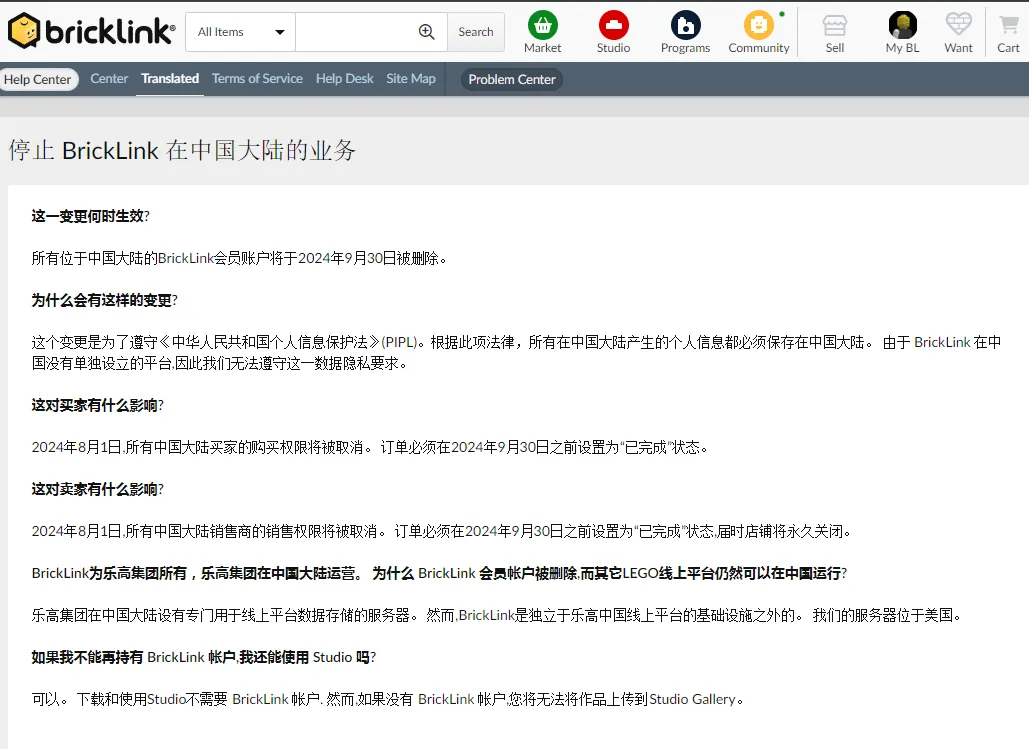The height and width of the screenshot is (749, 1029).
Task: Open the Site Map tab
Action: pyautogui.click(x=411, y=79)
